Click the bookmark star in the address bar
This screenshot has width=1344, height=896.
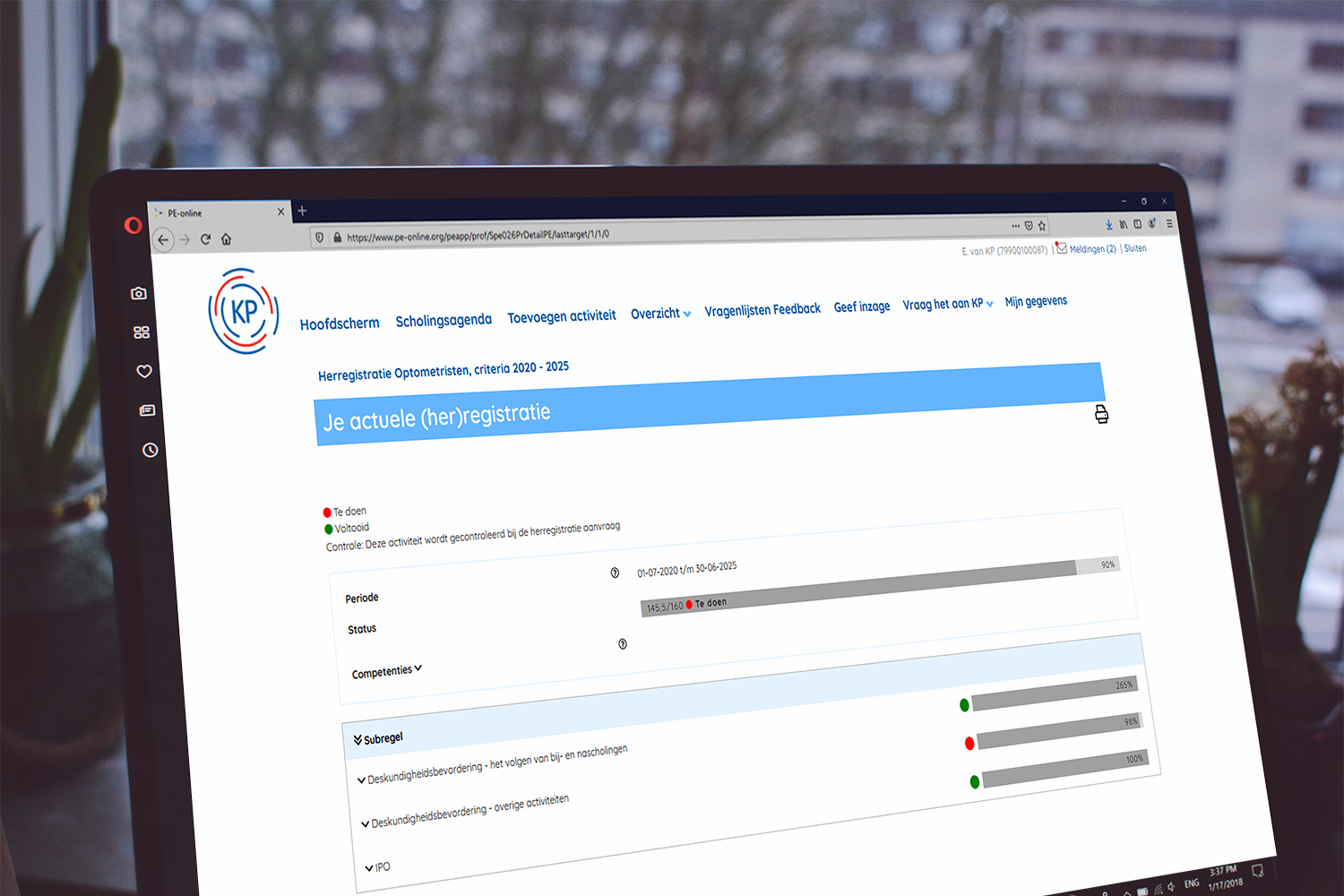[x=1042, y=225]
